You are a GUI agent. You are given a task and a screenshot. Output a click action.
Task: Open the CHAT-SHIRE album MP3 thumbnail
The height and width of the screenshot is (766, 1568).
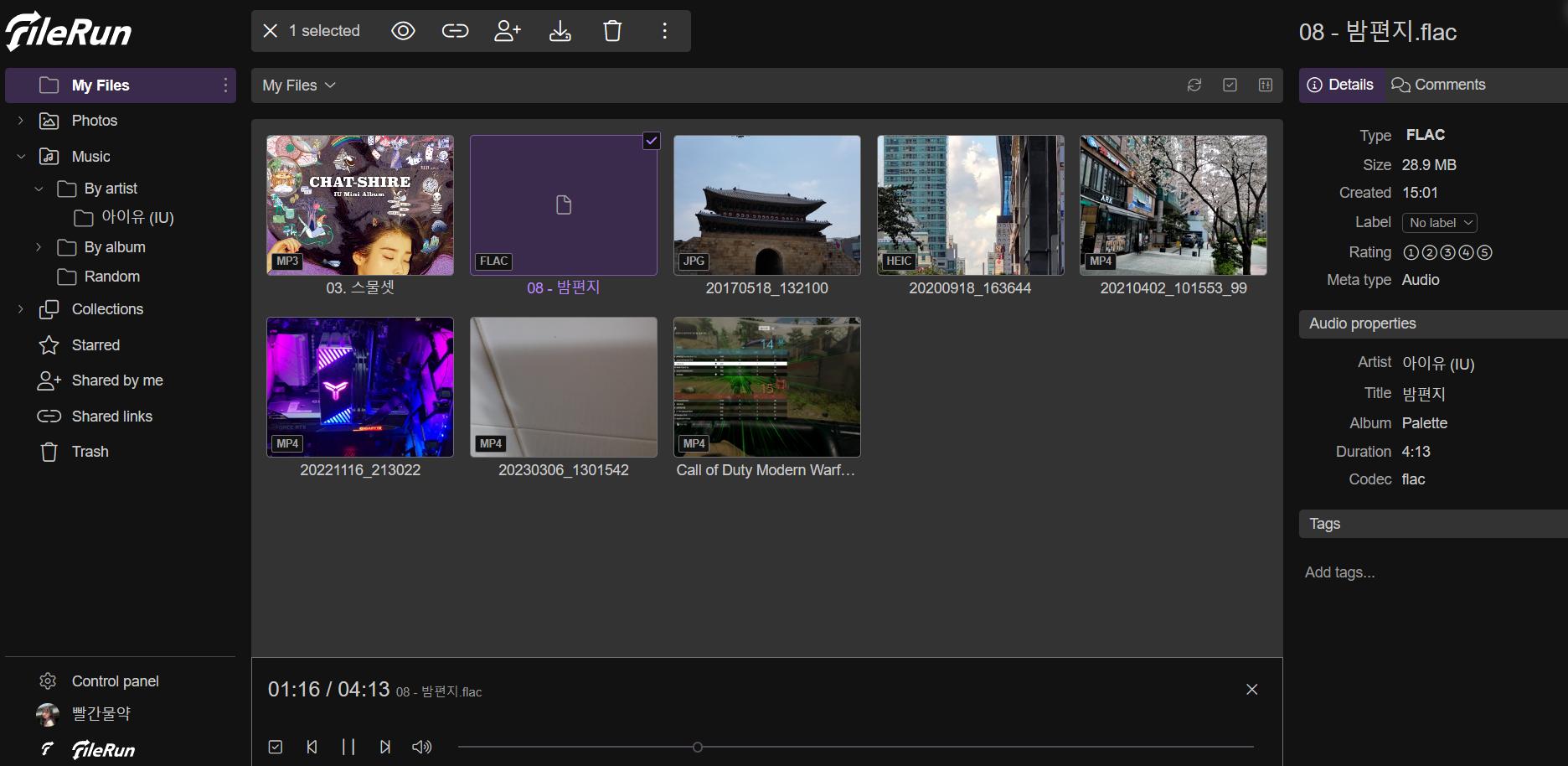click(x=360, y=205)
